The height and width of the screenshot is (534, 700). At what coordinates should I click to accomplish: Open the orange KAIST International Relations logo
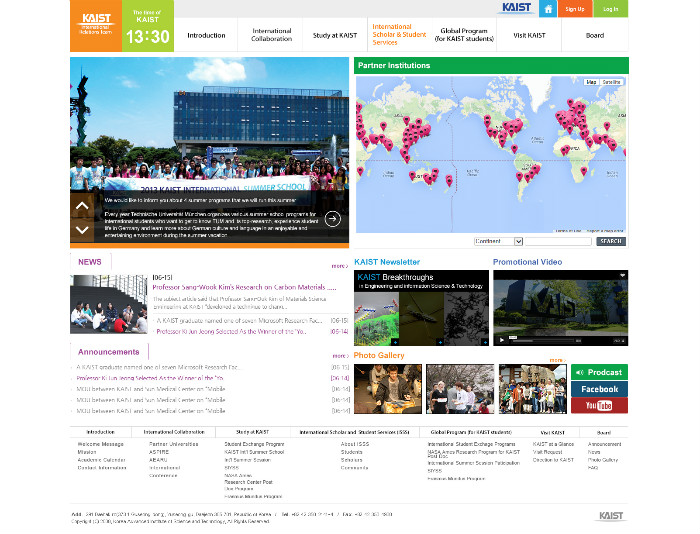tap(96, 25)
